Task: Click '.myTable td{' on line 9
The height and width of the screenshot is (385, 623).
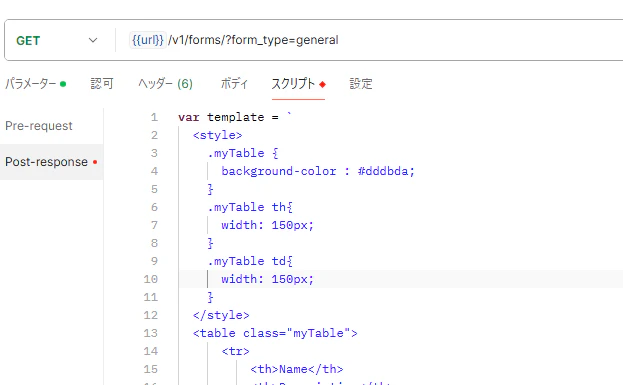Action: pyautogui.click(x=250, y=261)
